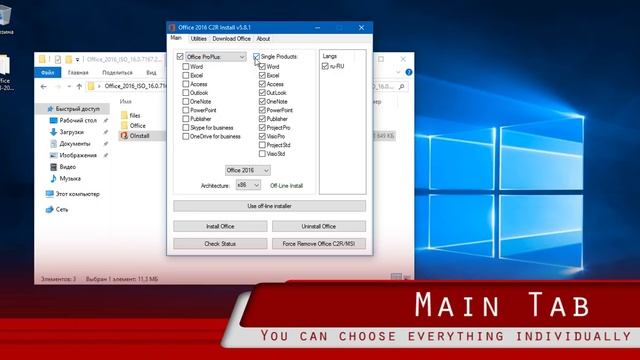This screenshot has width=640, height=360.
Task: Click the Explorer search magnifier icon
Action: 402,87
